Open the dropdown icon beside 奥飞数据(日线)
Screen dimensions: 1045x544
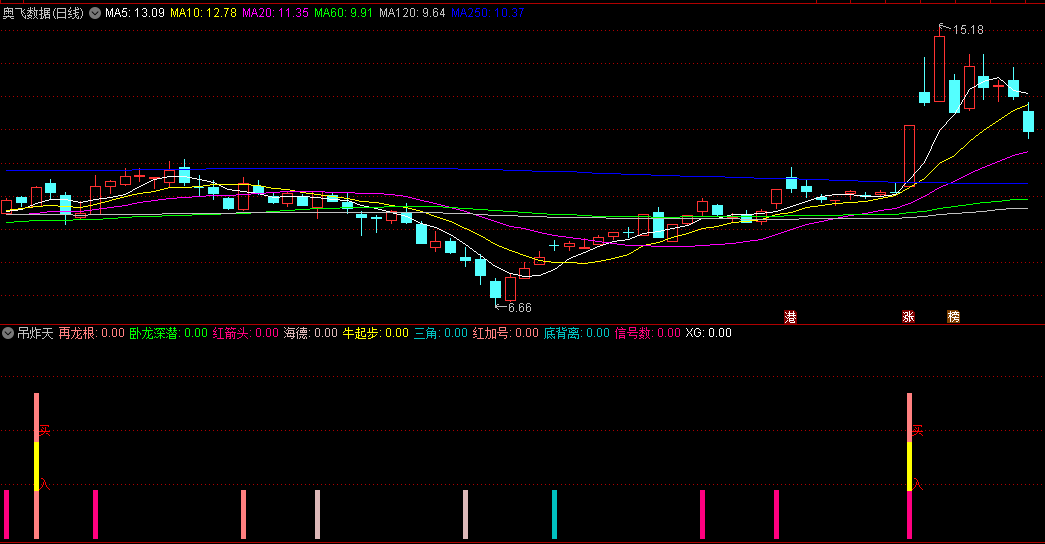tap(95, 13)
